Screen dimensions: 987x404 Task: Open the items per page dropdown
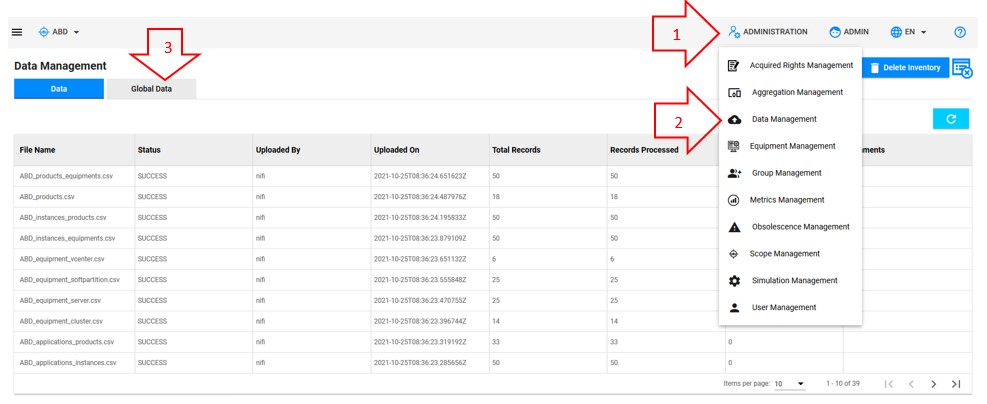point(790,384)
